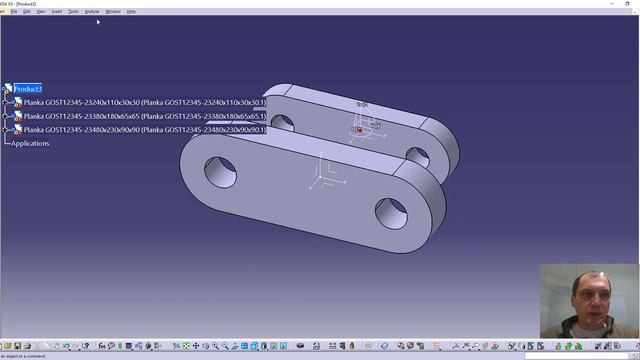This screenshot has width=640, height=360.
Task: Open dropdown arrow next to Undo icon
Action: coord(70,350)
